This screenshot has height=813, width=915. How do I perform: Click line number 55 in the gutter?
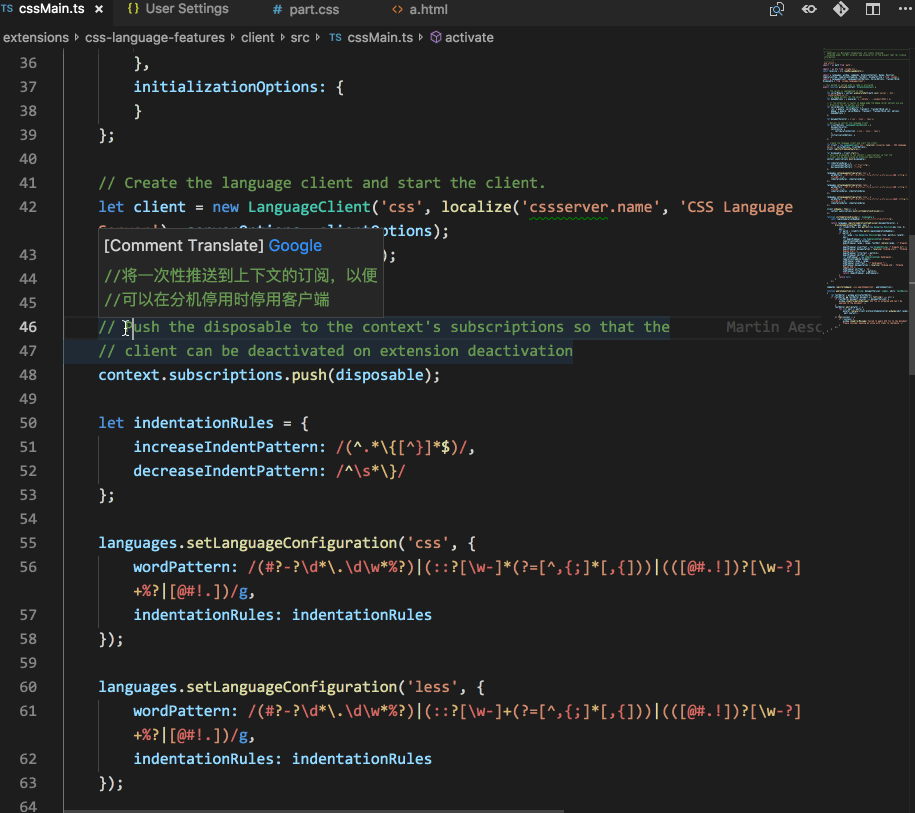click(28, 543)
